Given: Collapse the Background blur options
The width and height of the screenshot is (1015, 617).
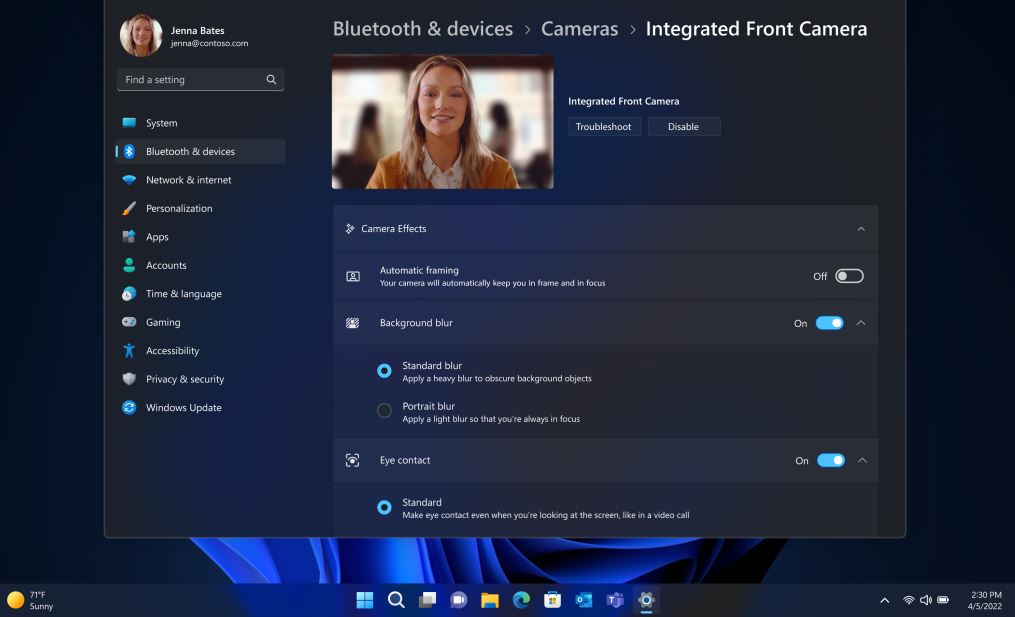Looking at the screenshot, I should coord(861,323).
